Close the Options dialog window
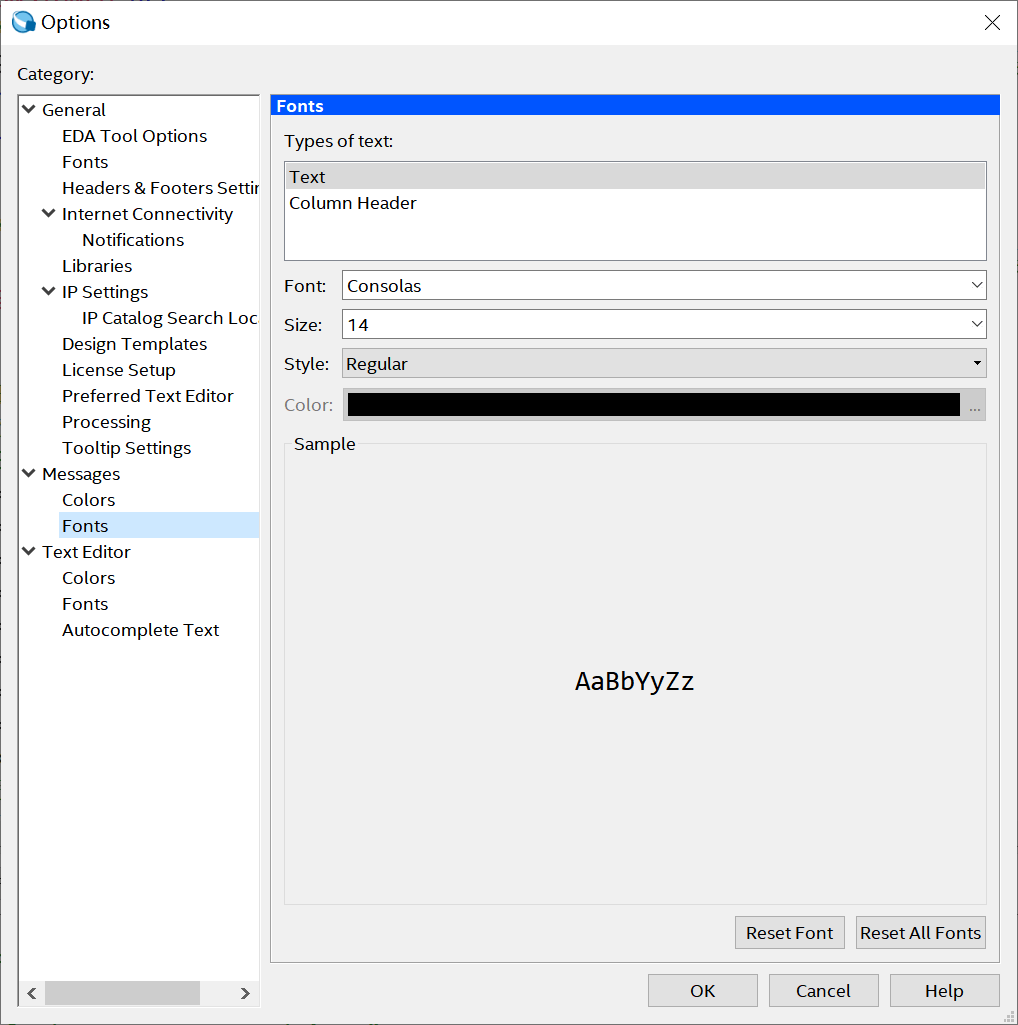 (992, 23)
